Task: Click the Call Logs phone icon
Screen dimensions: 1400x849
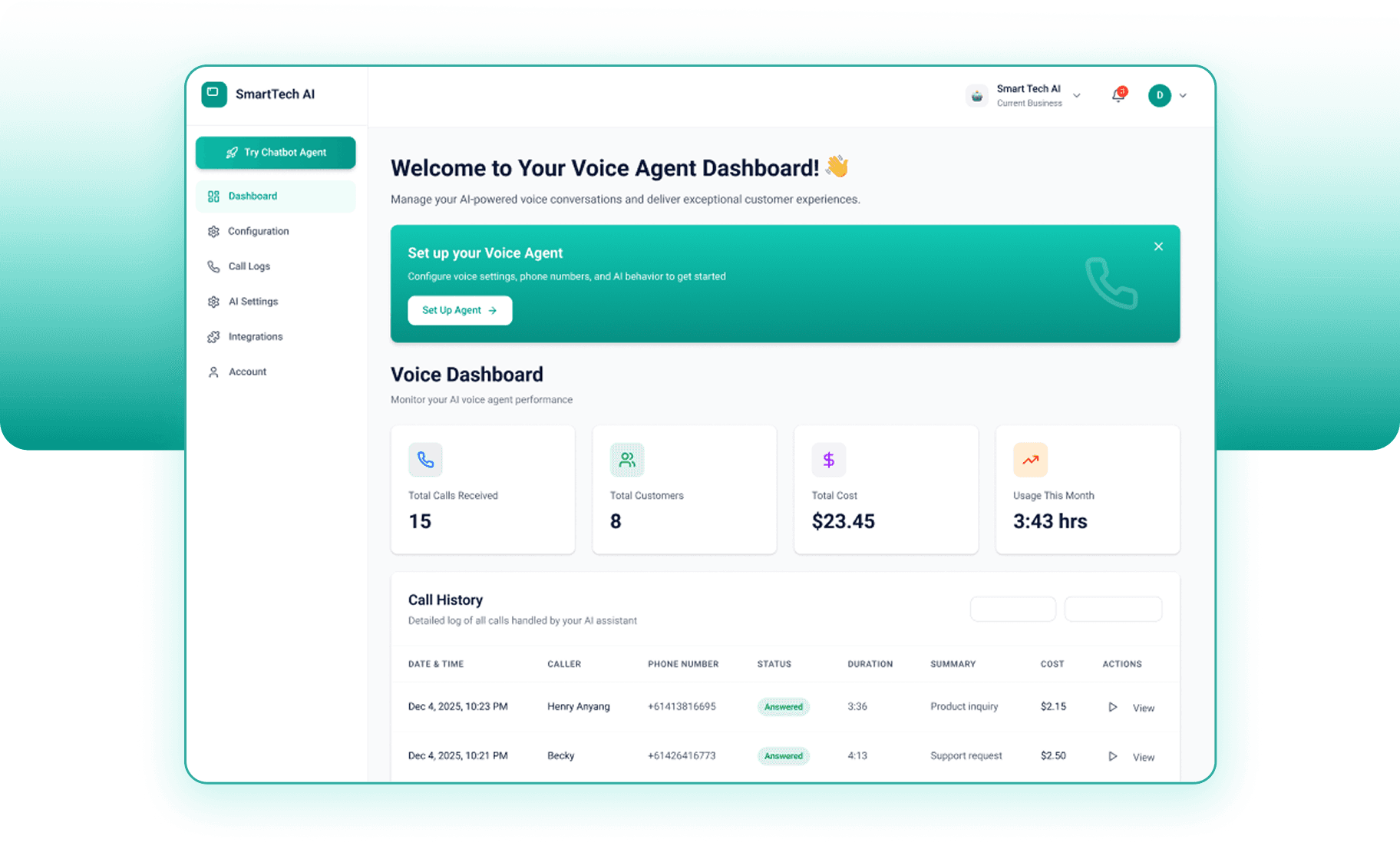Action: click(213, 266)
